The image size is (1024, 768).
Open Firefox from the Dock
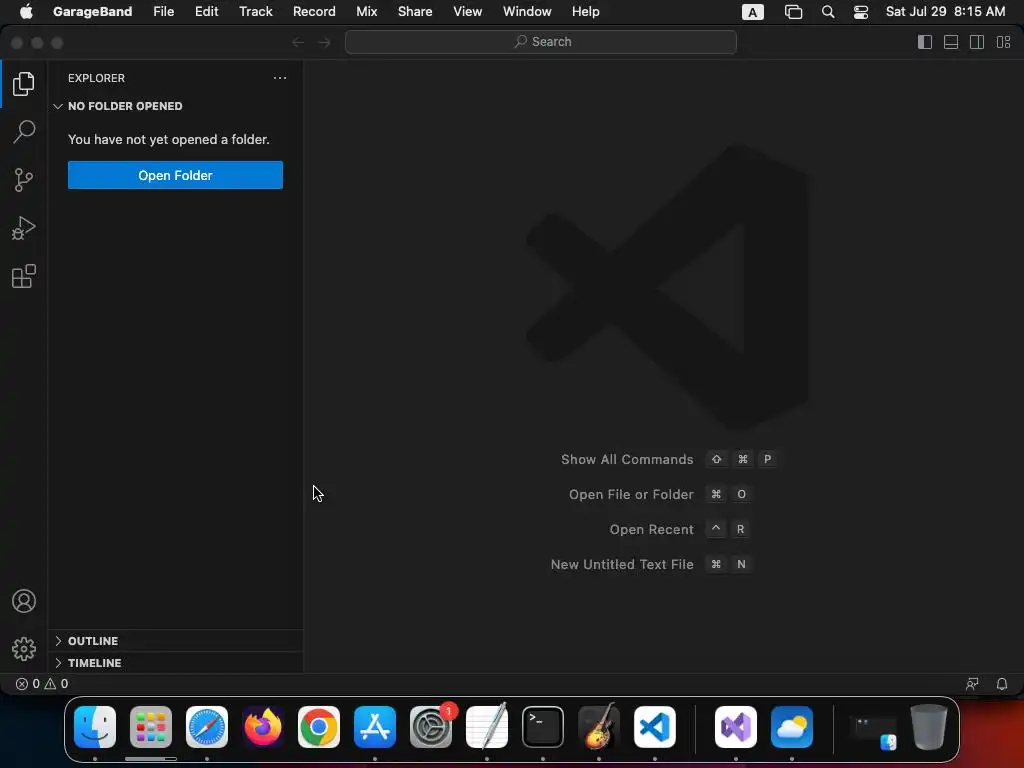coord(263,727)
